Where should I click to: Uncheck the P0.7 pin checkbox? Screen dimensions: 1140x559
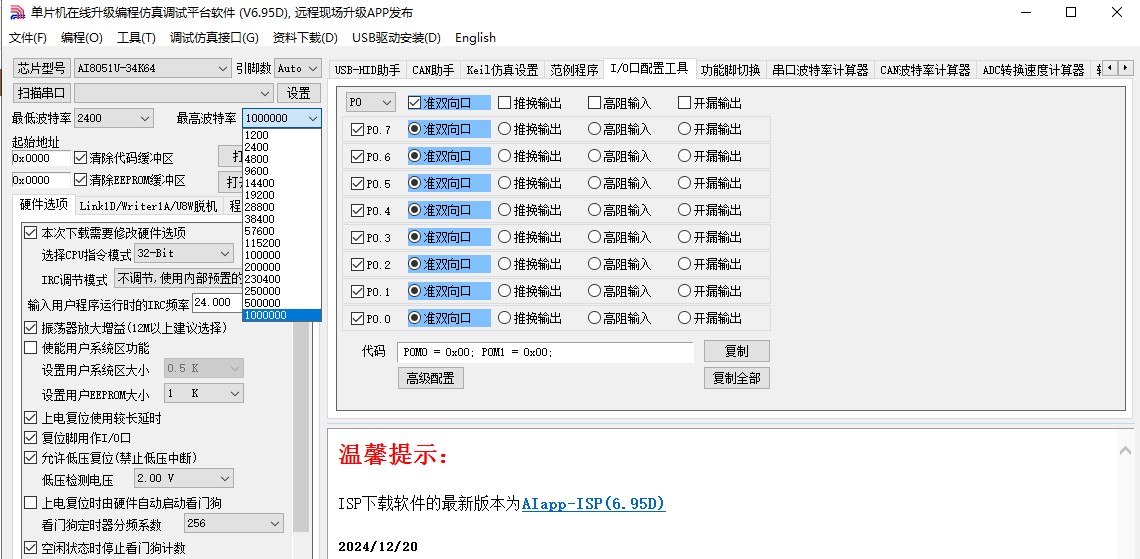(x=358, y=129)
